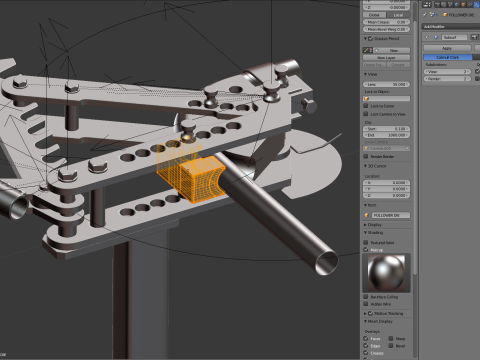
Task: Select the World properties globe icon
Action: coord(457,5)
